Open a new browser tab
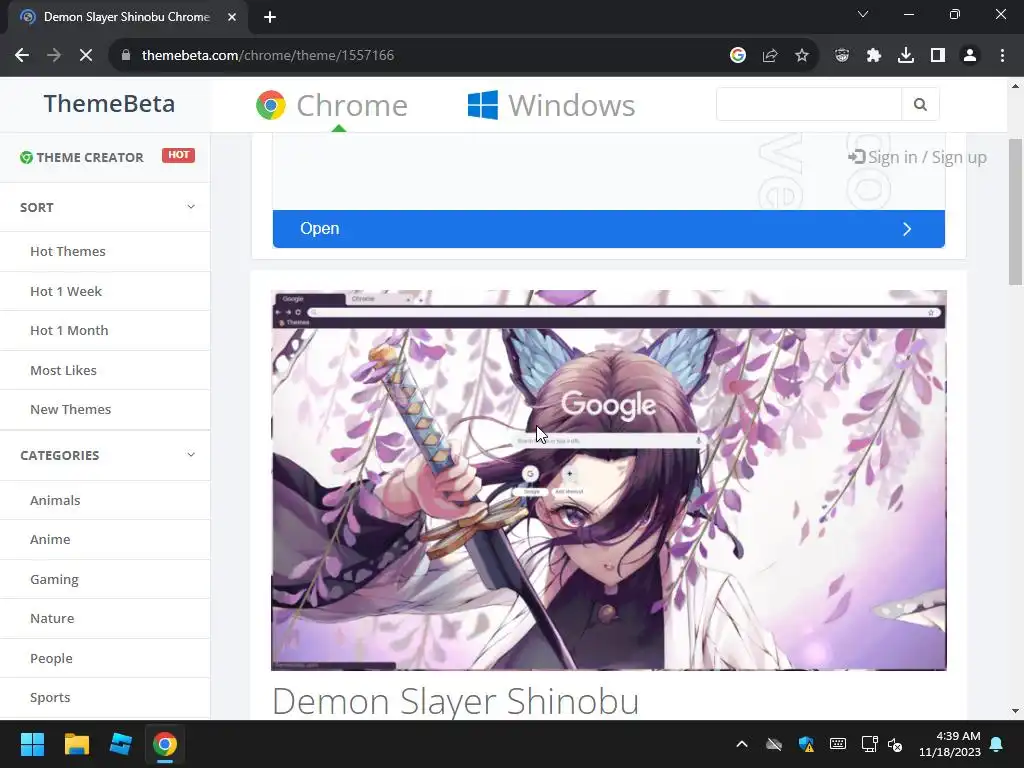 click(x=270, y=17)
